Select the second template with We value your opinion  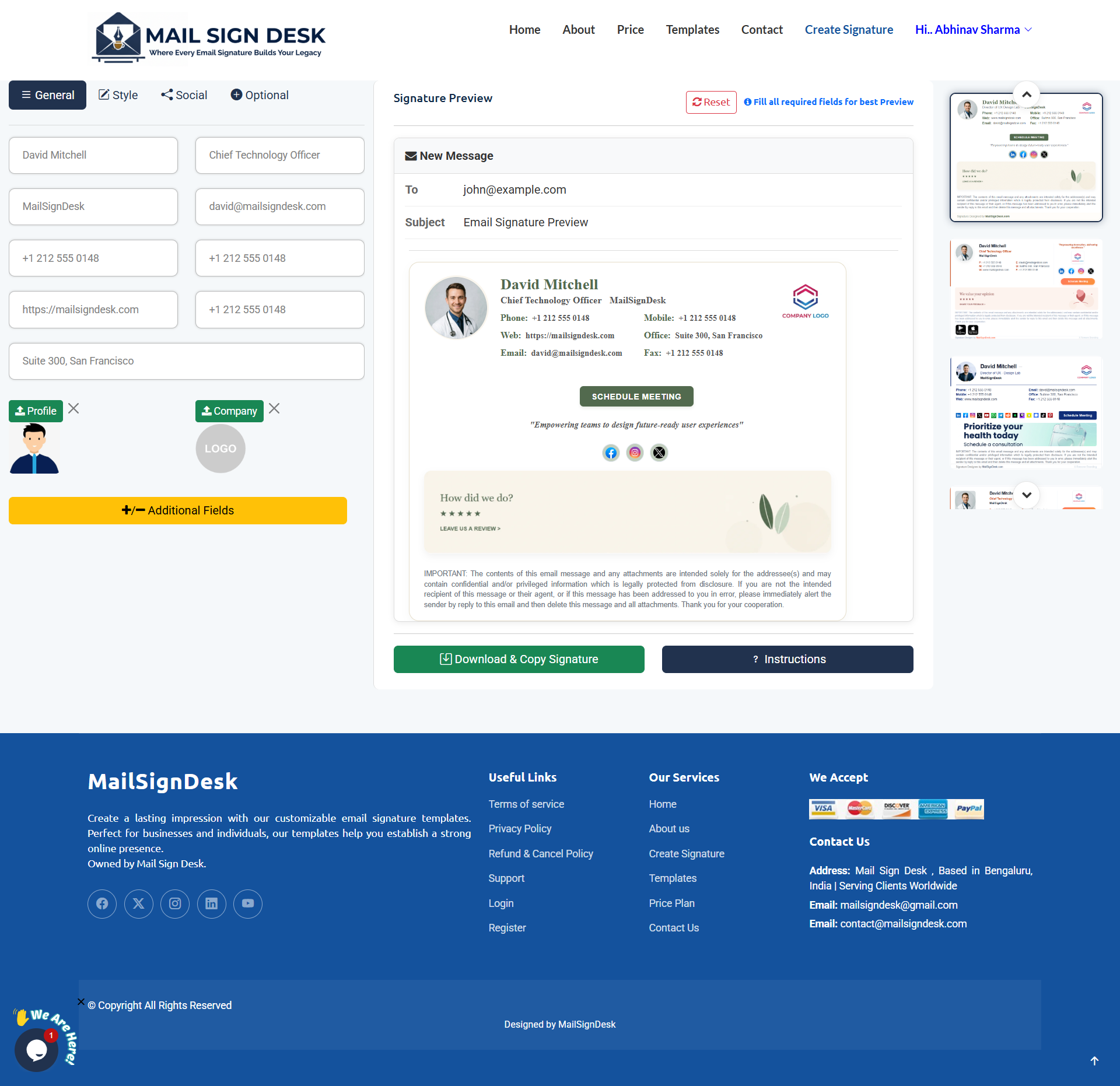tap(1026, 290)
